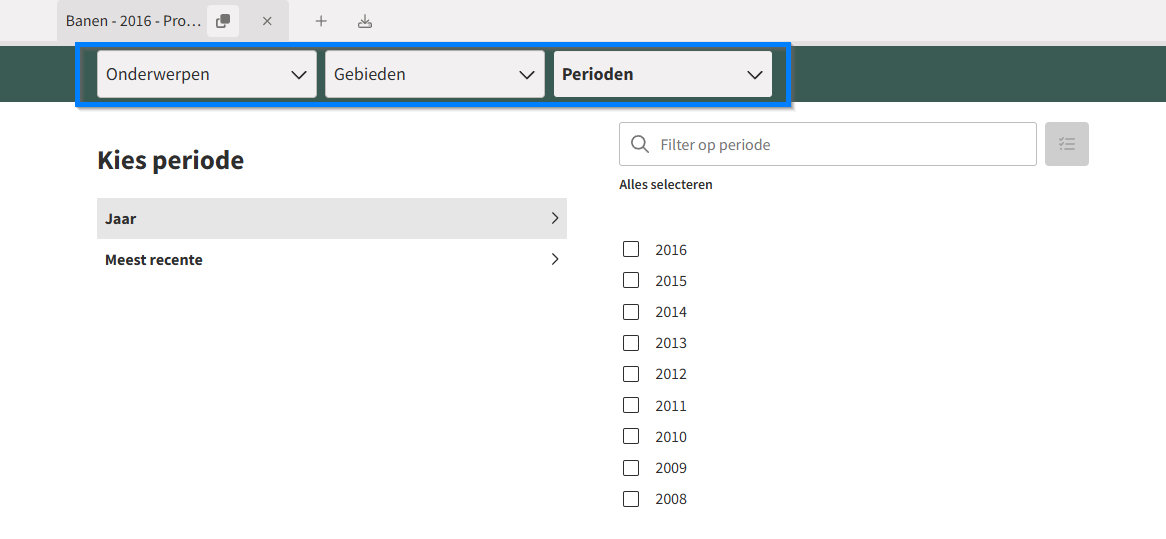
Task: Open the Meest recente category
Action: [332, 259]
